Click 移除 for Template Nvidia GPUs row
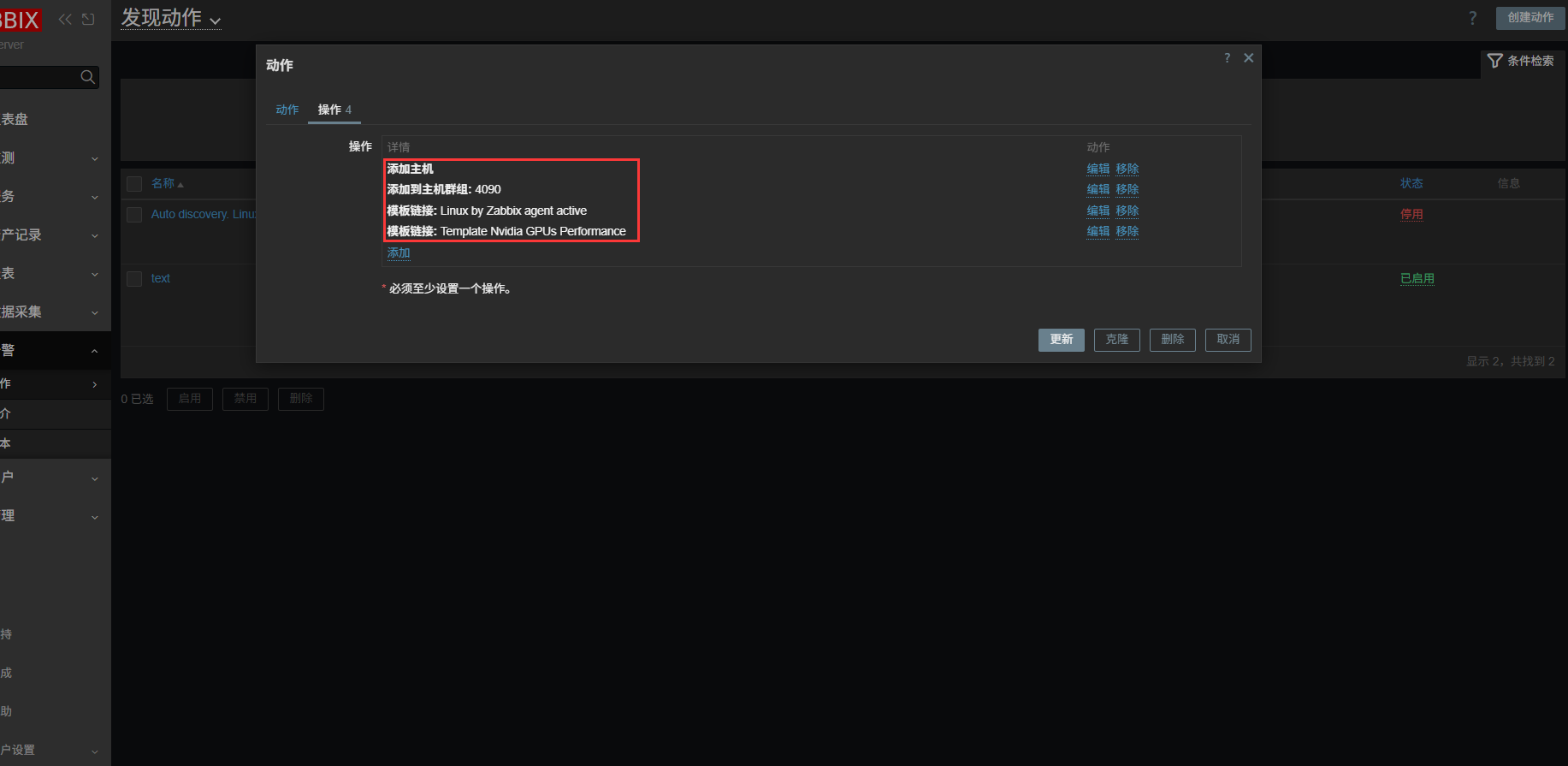1568x766 pixels. pyautogui.click(x=1127, y=232)
